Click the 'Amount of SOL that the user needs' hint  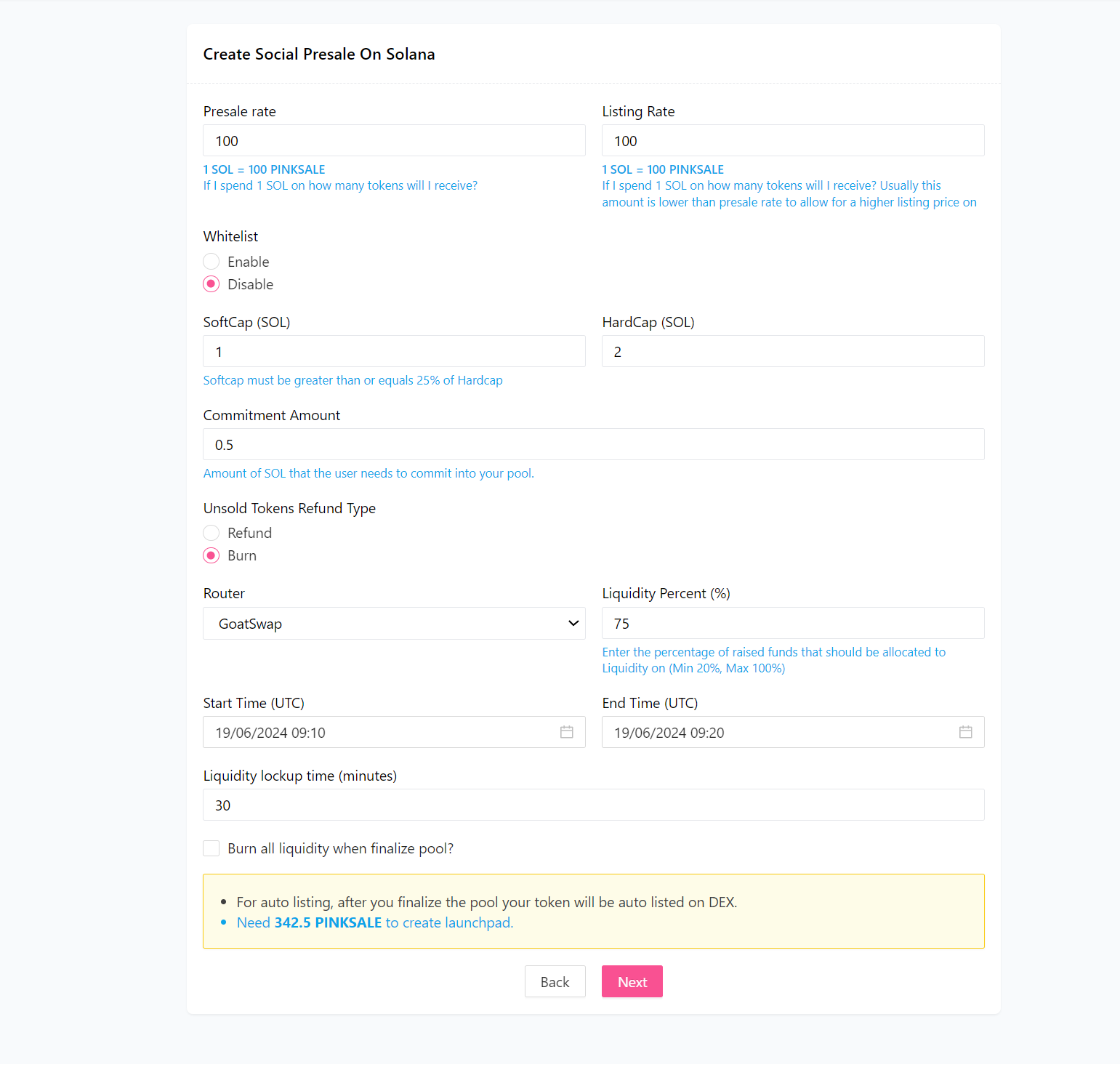tap(368, 473)
